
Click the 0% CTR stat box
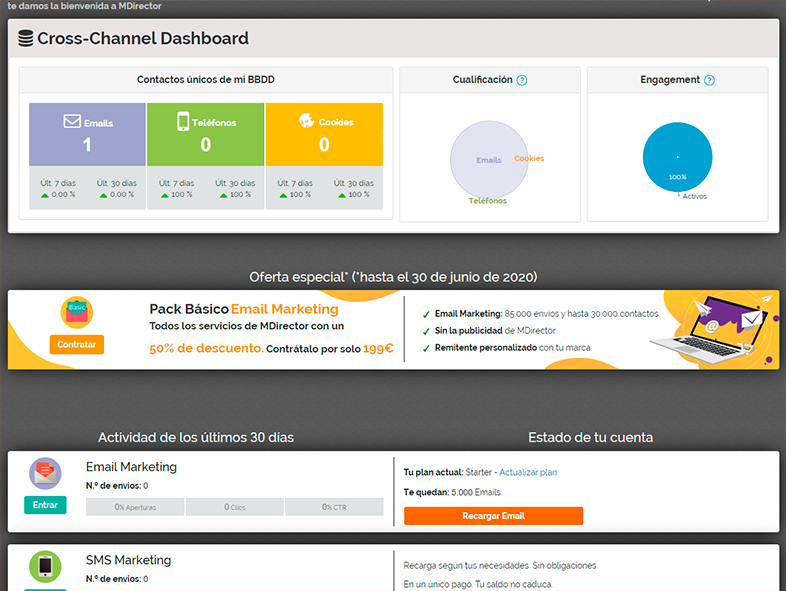334,507
